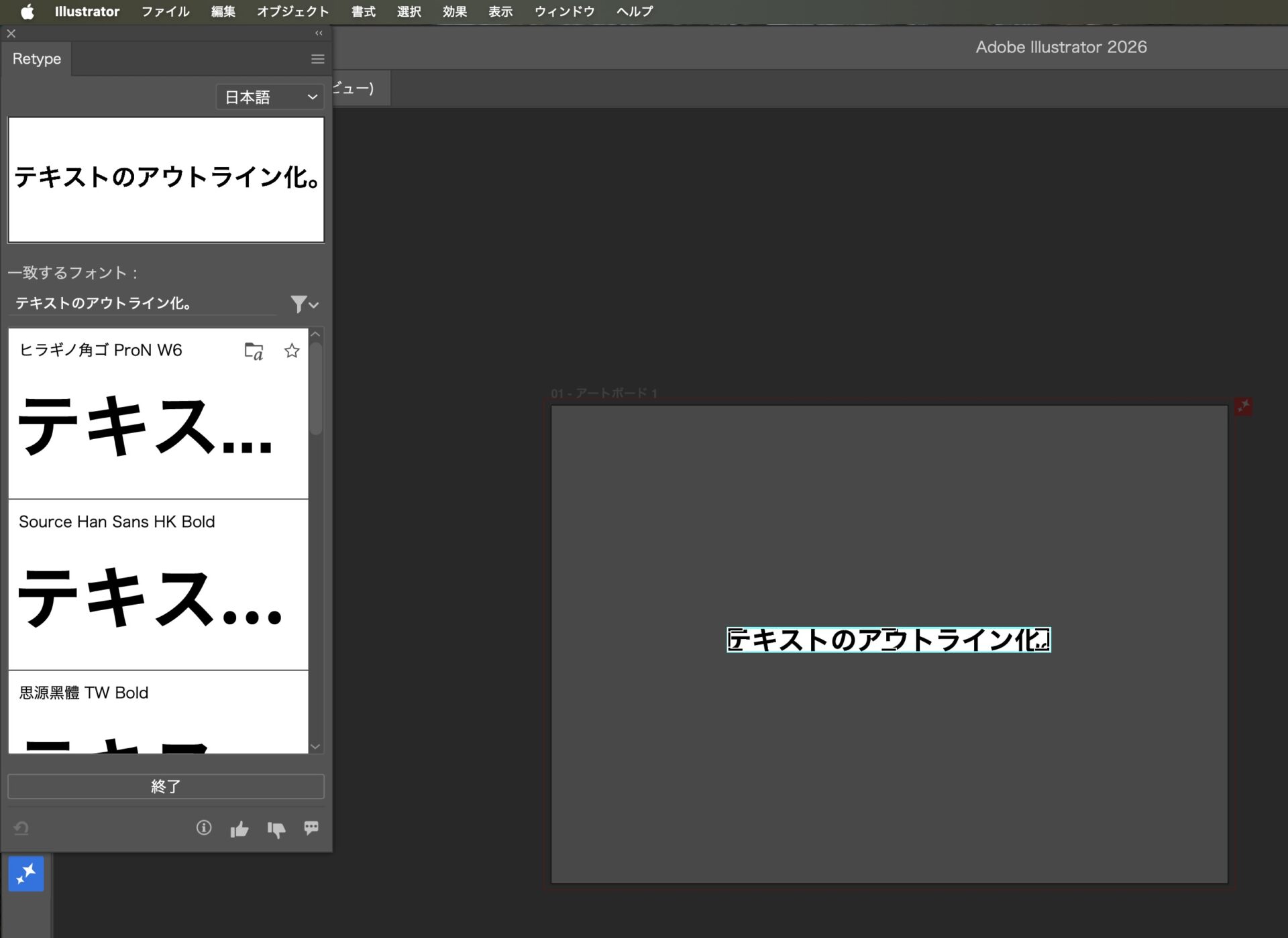Viewport: 1288px width, 938px height.
Task: Open the filter icon above the font list
Action: 299,304
